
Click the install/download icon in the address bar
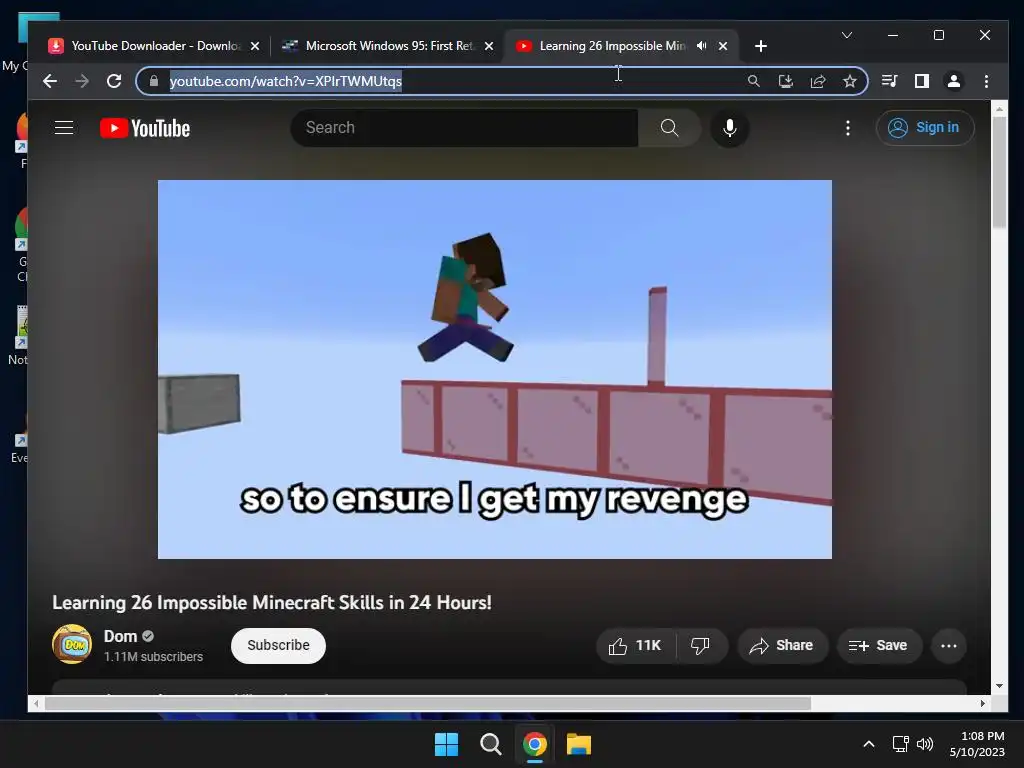[x=786, y=81]
